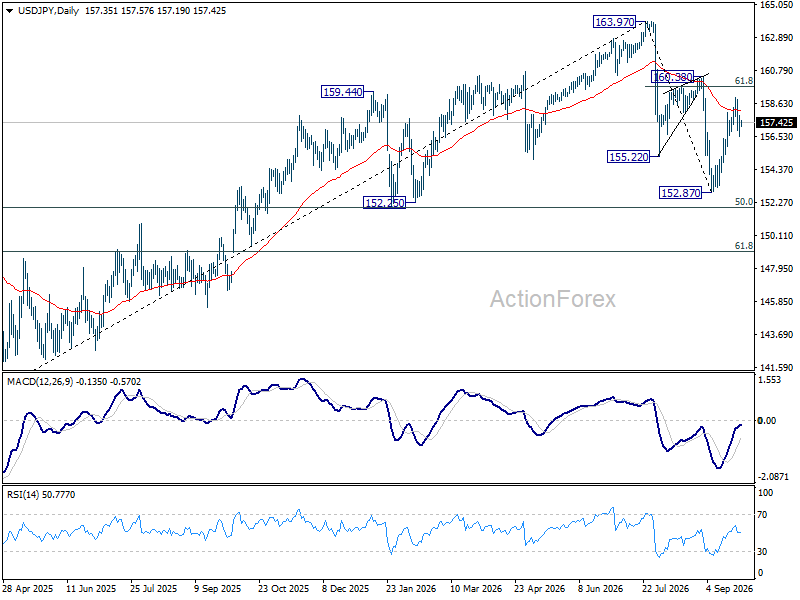Select the USDJPY,Daily symbol title

pyautogui.click(x=48, y=11)
